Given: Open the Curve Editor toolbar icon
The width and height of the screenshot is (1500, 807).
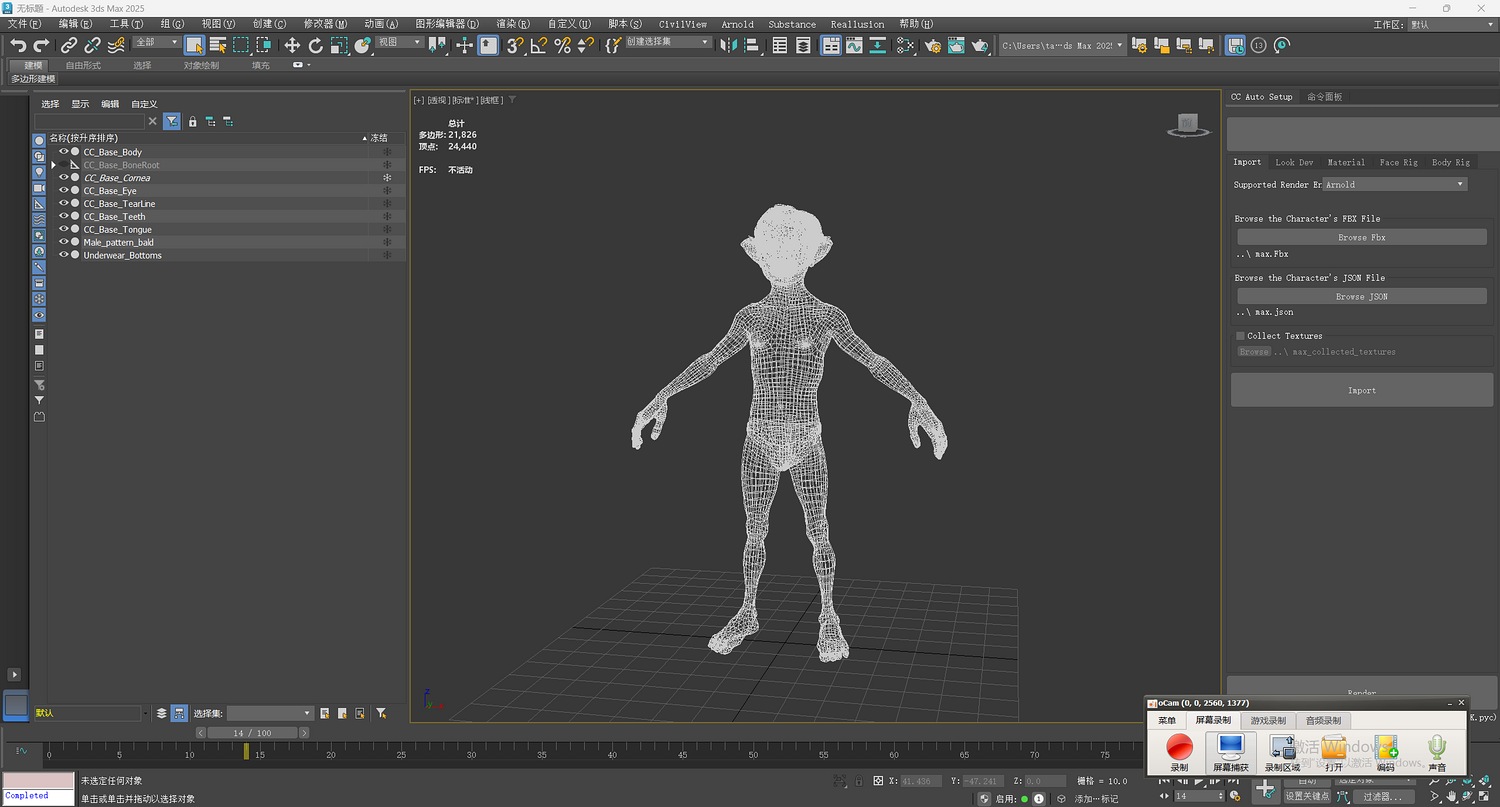Looking at the screenshot, I should pyautogui.click(x=854, y=45).
